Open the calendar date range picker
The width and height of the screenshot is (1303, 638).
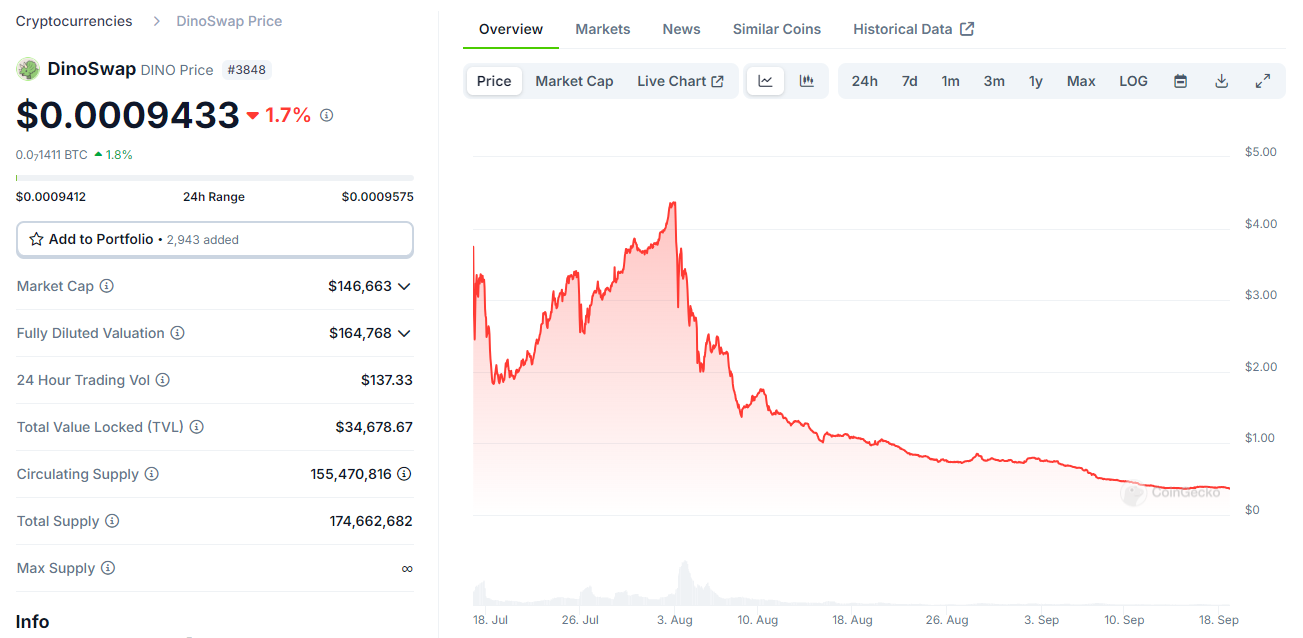(1180, 81)
